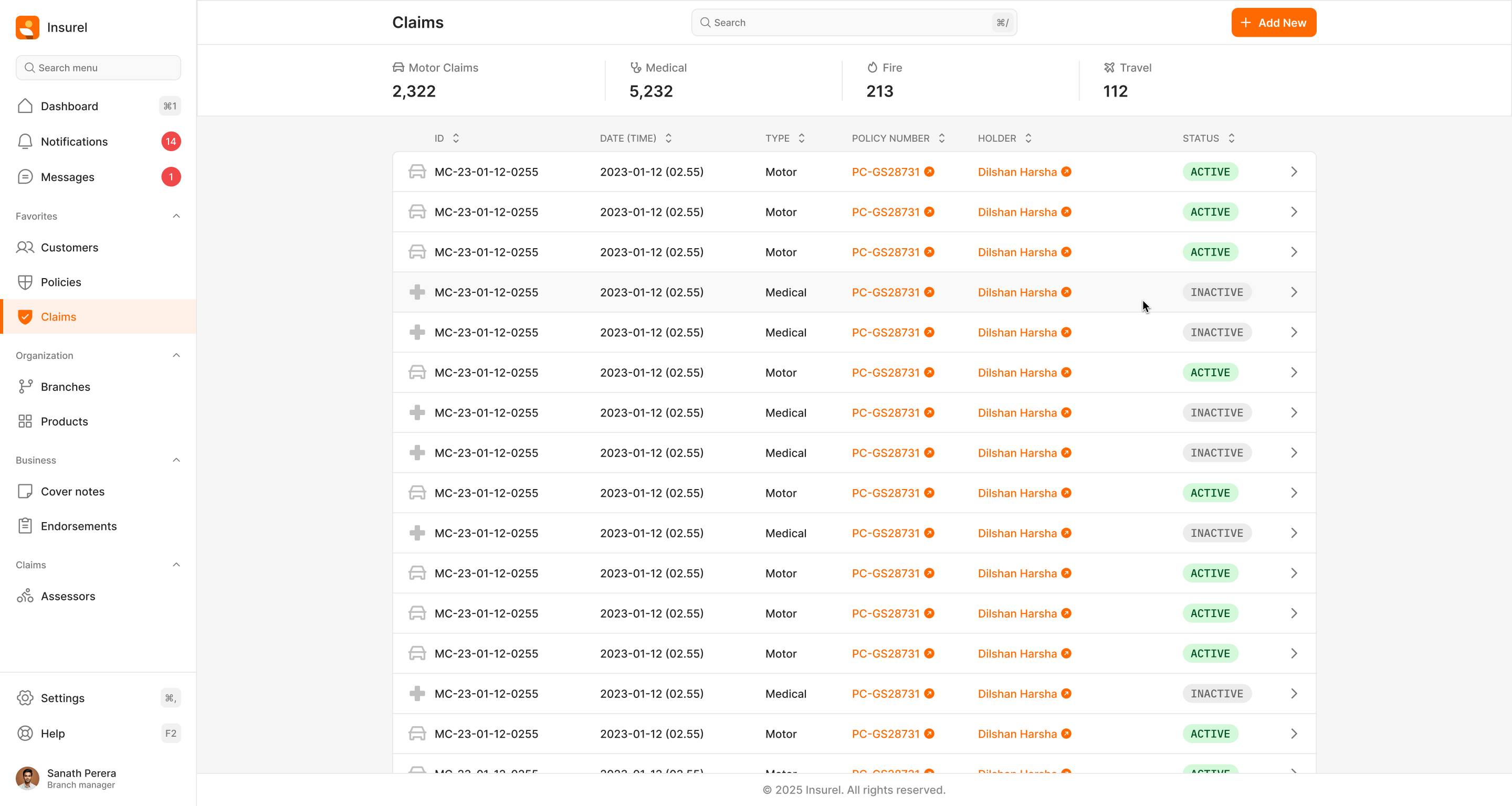Image resolution: width=1512 pixels, height=806 pixels.
Task: Click car icon in first claim row
Action: [x=417, y=172]
